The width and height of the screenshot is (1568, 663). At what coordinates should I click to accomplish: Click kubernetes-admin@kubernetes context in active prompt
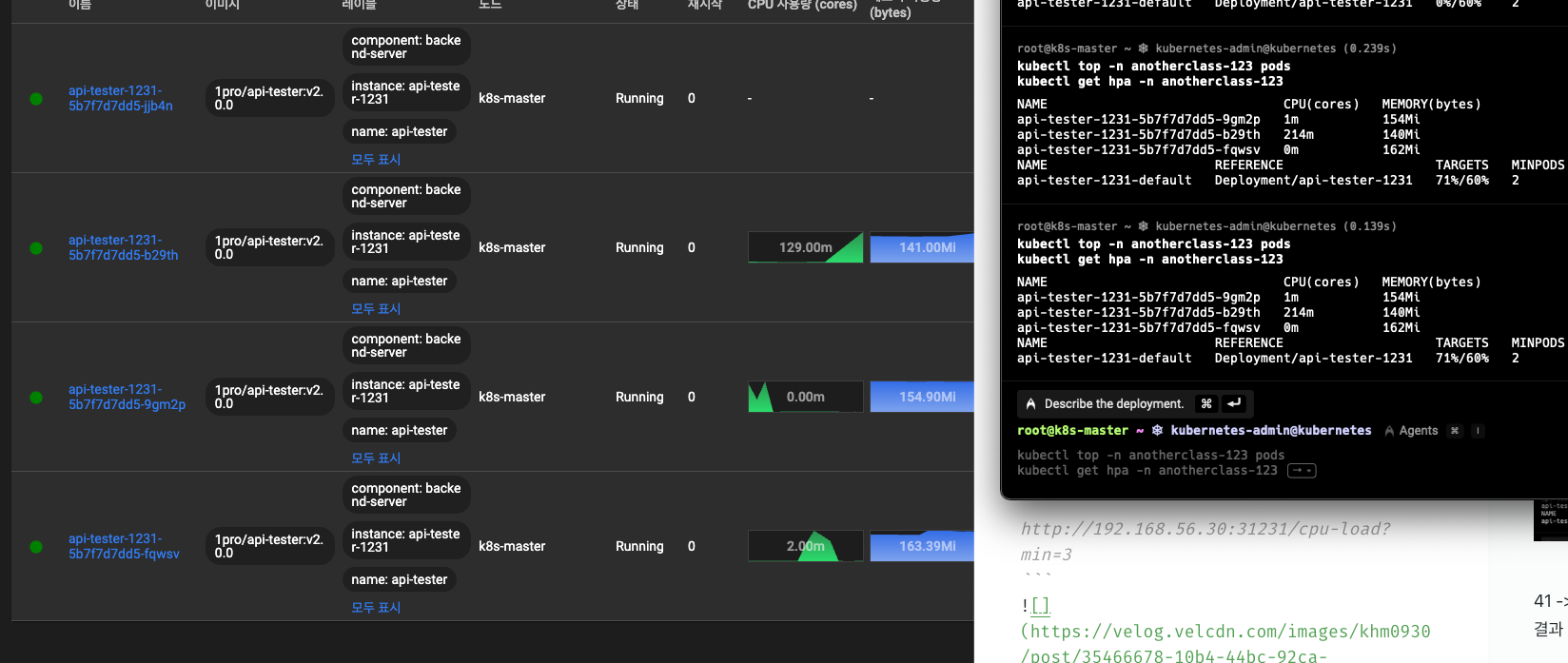(1271, 430)
